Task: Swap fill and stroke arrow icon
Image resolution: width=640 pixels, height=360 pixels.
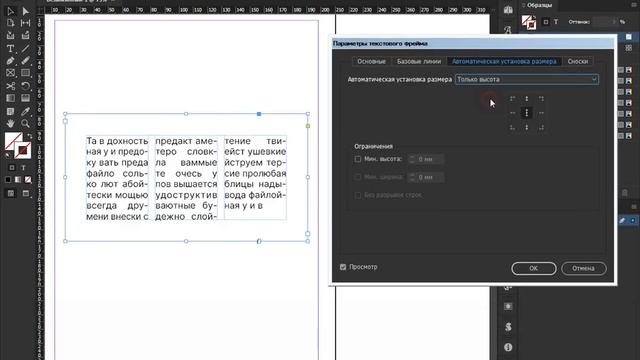Action: [x=29, y=136]
